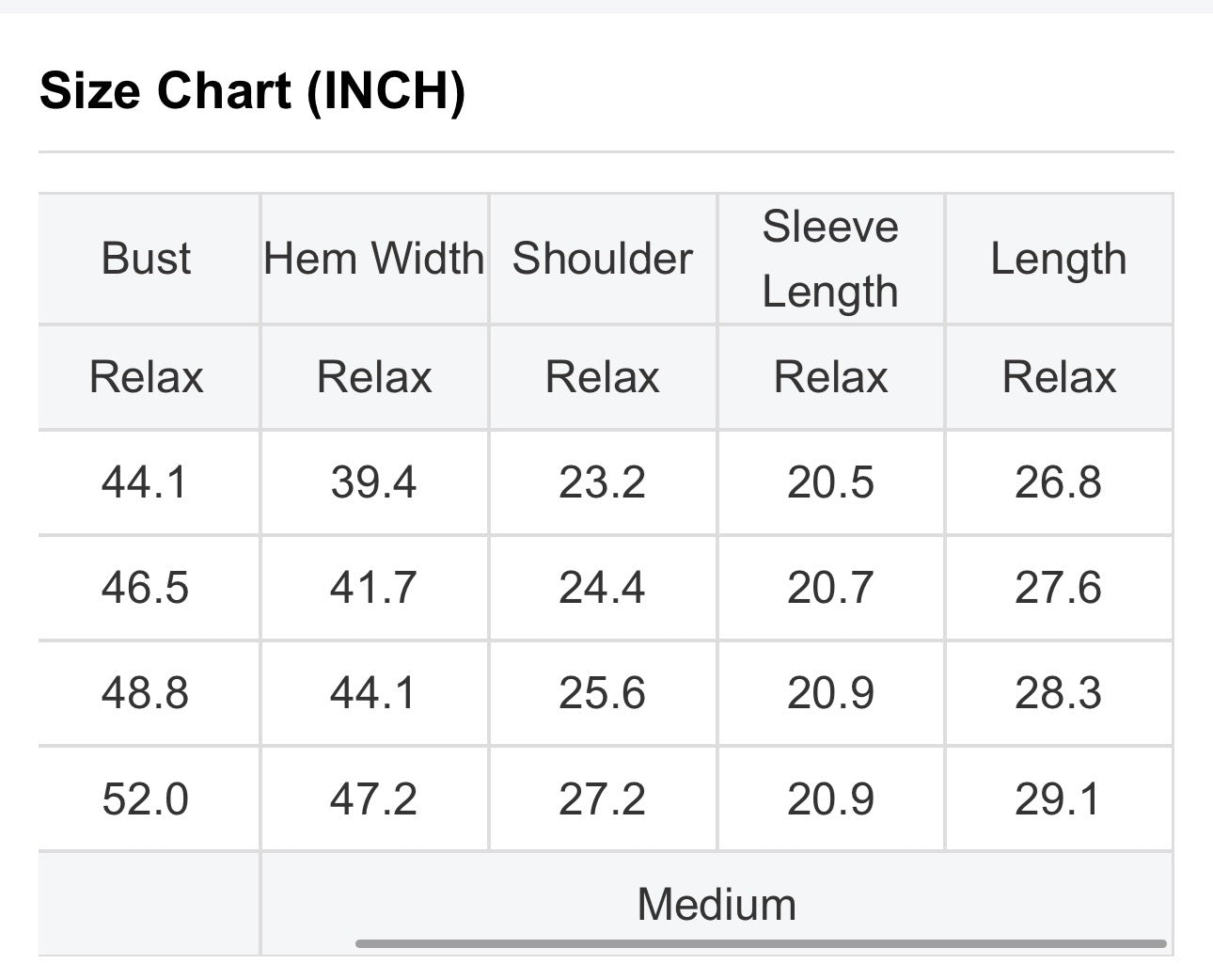This screenshot has height=980, width=1213.
Task: Click the 41.7 hem width cell
Action: [374, 589]
